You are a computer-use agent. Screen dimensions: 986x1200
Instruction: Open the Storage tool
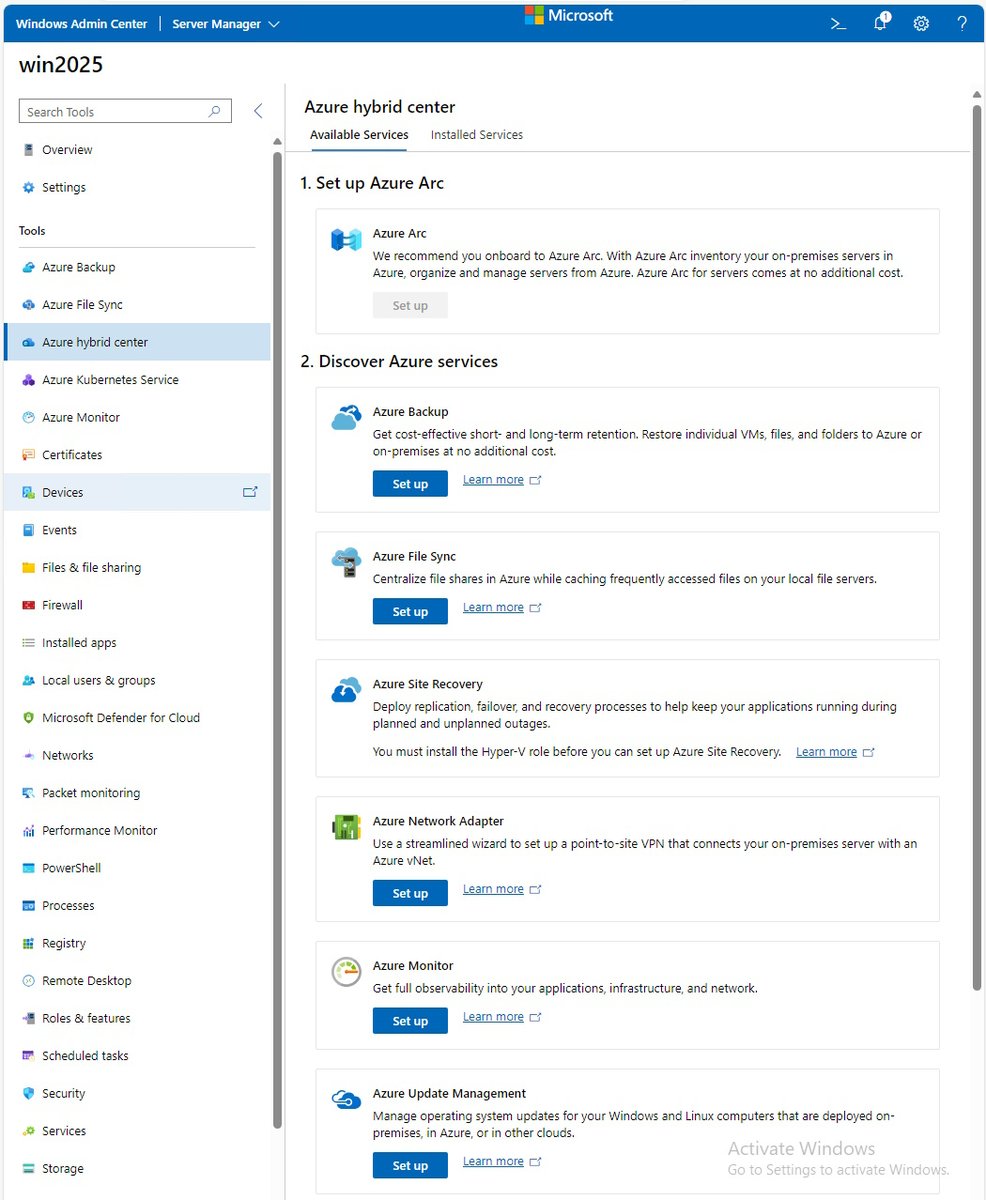click(137, 1169)
